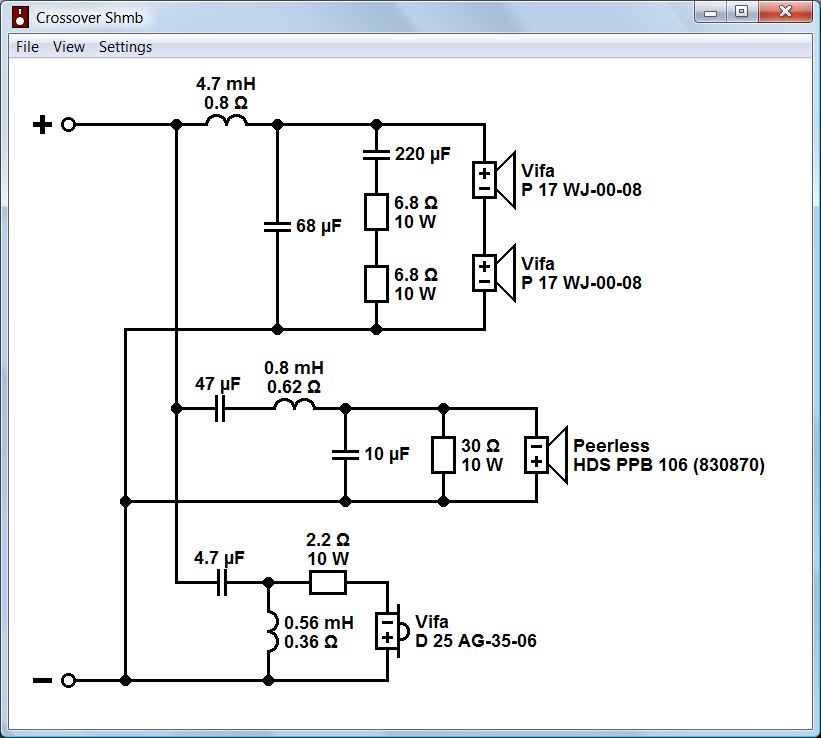The height and width of the screenshot is (738, 821).
Task: Click the Vifa D 25 tweeter symbol
Action: click(x=392, y=631)
